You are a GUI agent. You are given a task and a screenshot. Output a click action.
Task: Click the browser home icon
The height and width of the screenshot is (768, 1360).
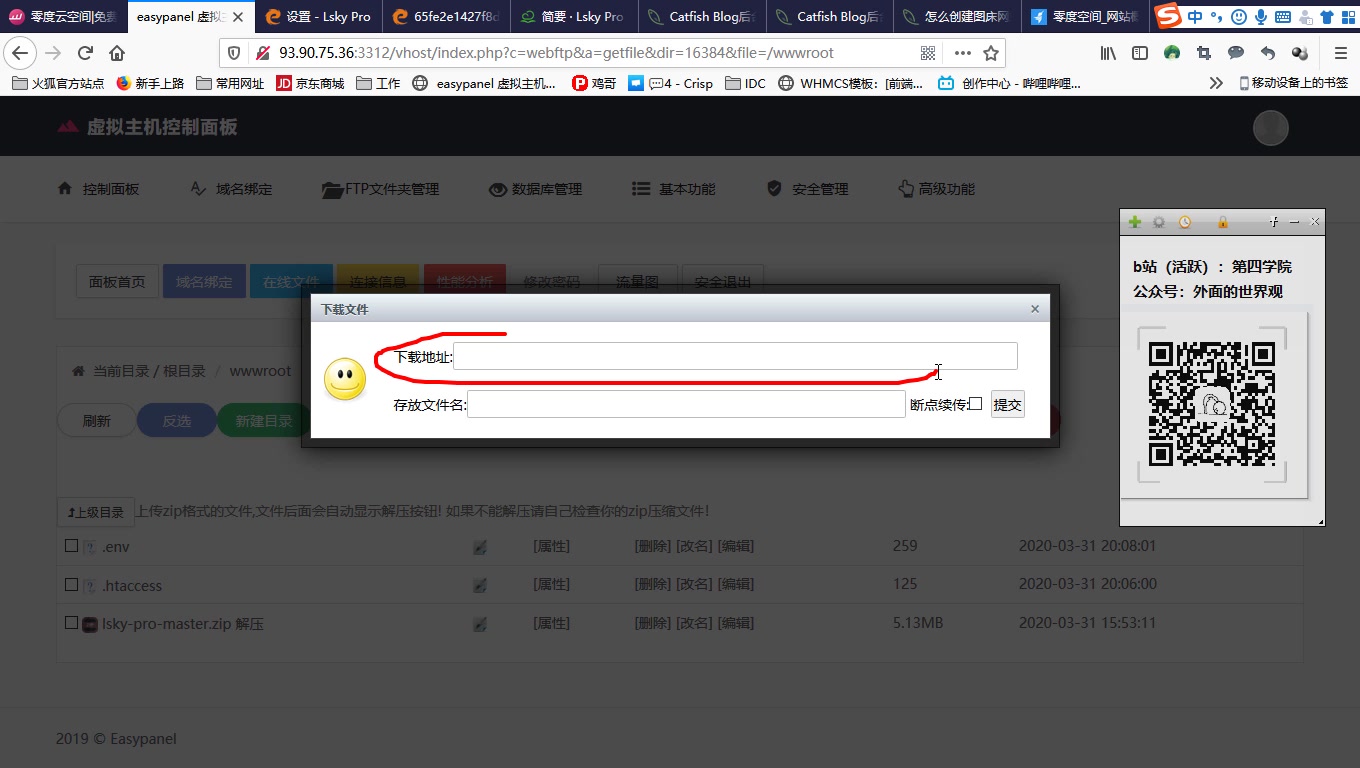[x=117, y=53]
